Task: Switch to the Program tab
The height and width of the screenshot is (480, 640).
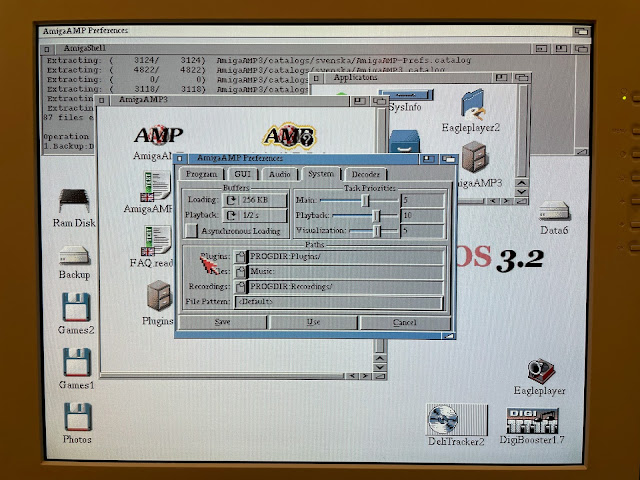Action: click(x=201, y=174)
